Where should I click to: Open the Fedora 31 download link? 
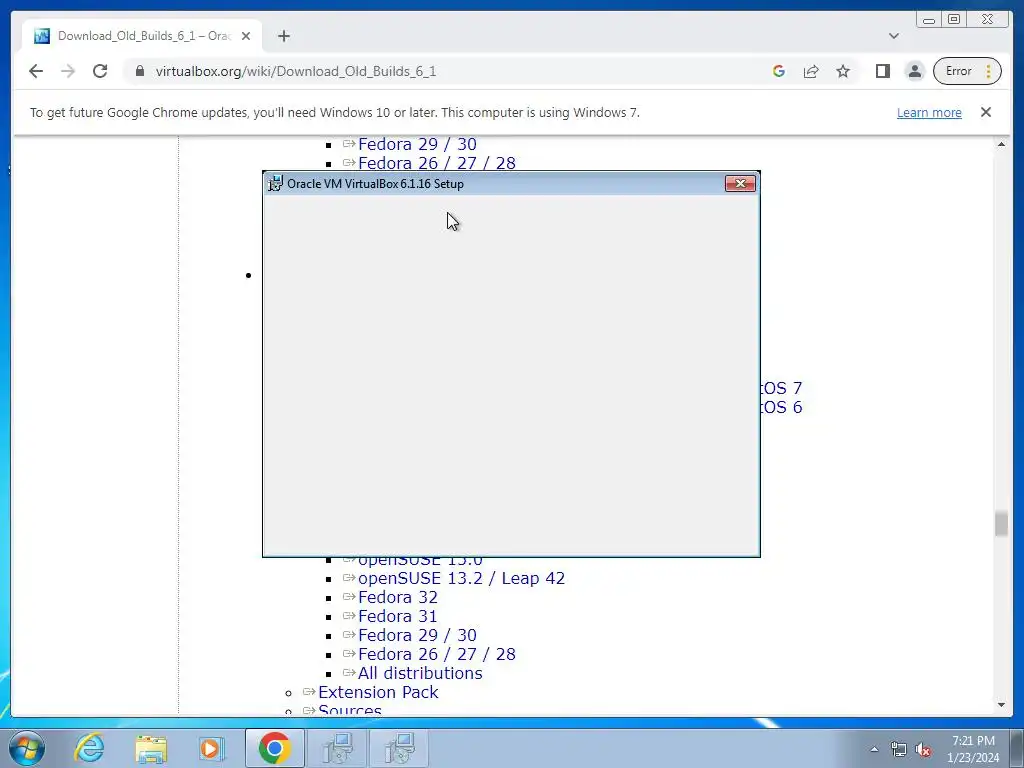coord(398,616)
